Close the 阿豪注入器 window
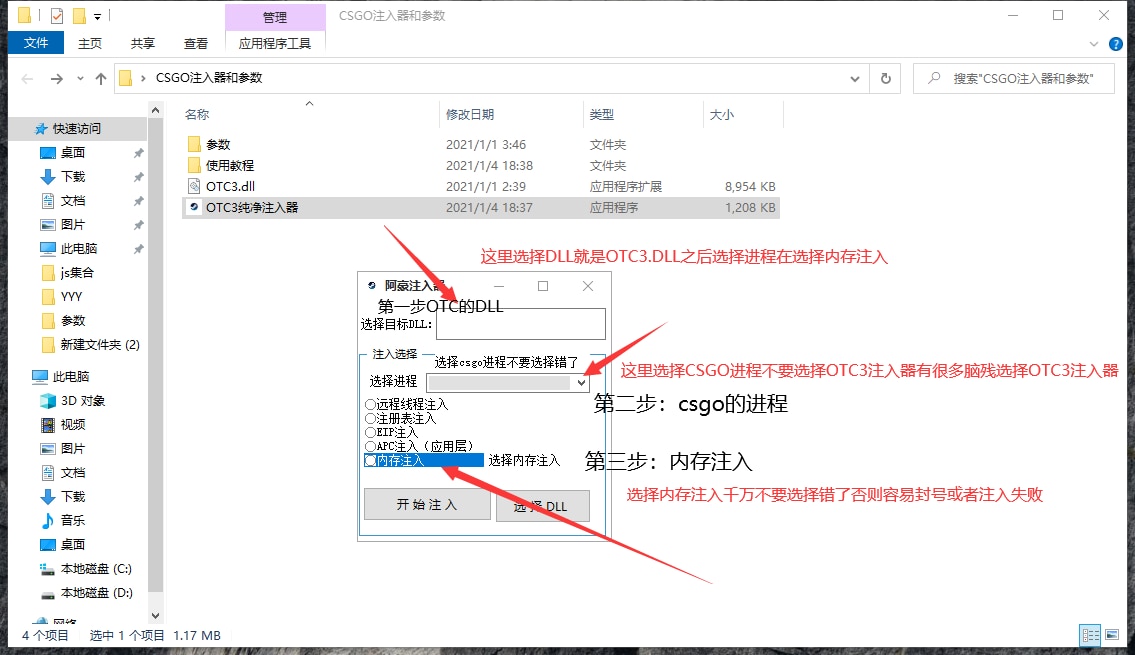The width and height of the screenshot is (1135, 655). [x=588, y=286]
